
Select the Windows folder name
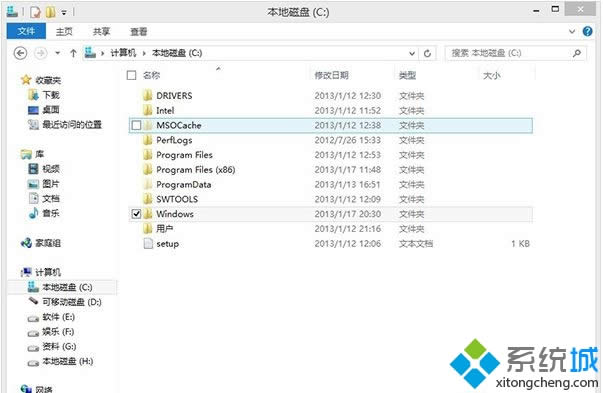pos(175,214)
